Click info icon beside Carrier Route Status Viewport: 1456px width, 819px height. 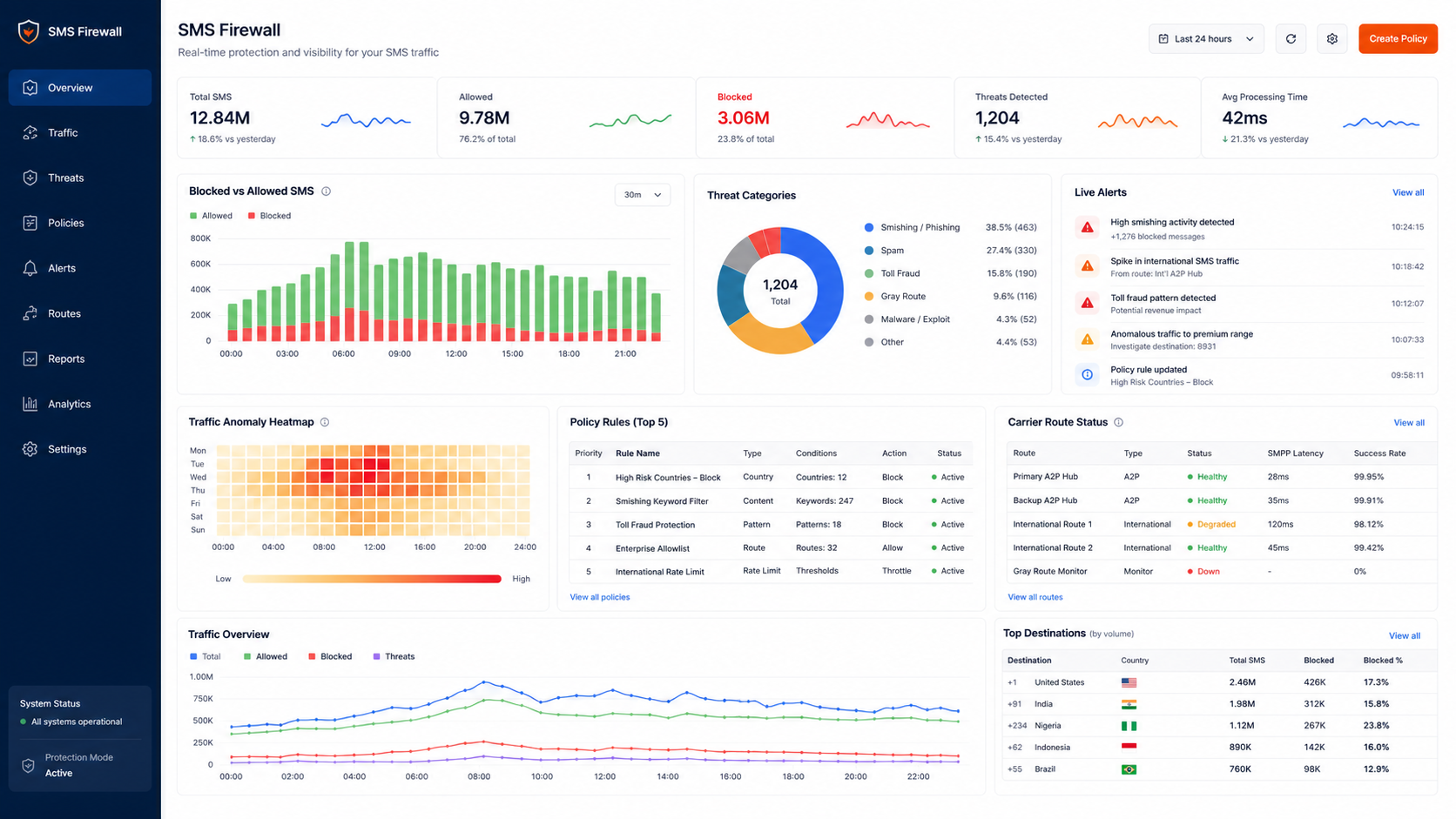[x=1118, y=422]
